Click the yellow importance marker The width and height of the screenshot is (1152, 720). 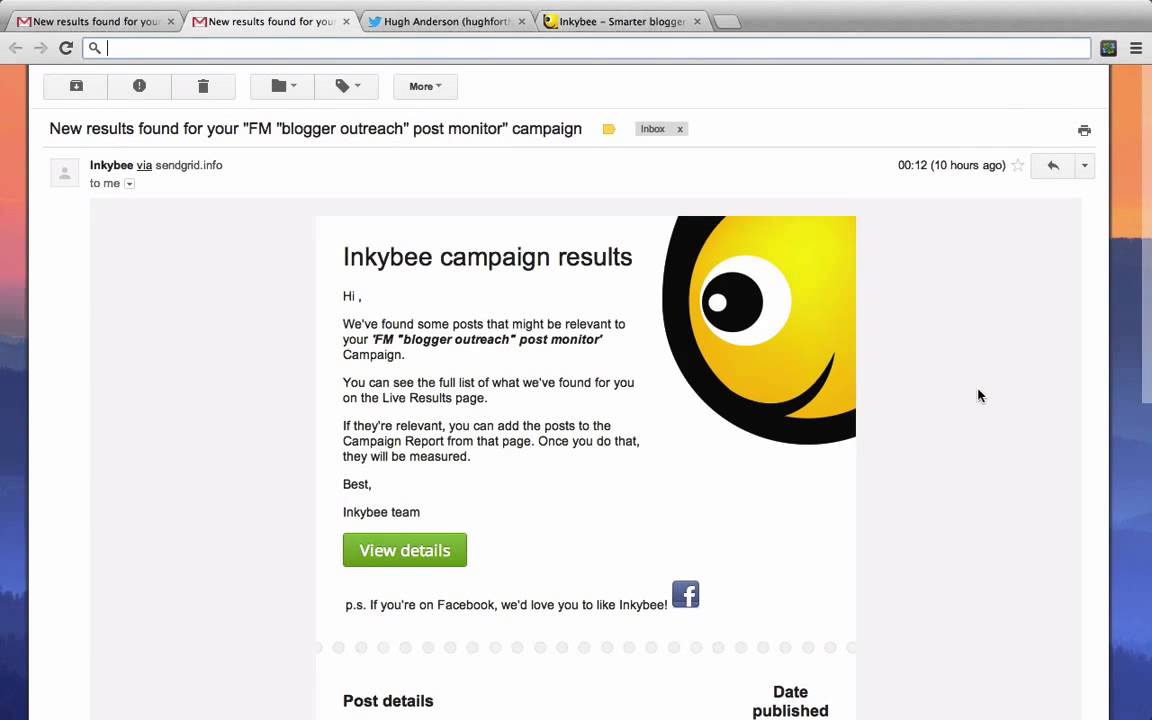click(608, 129)
